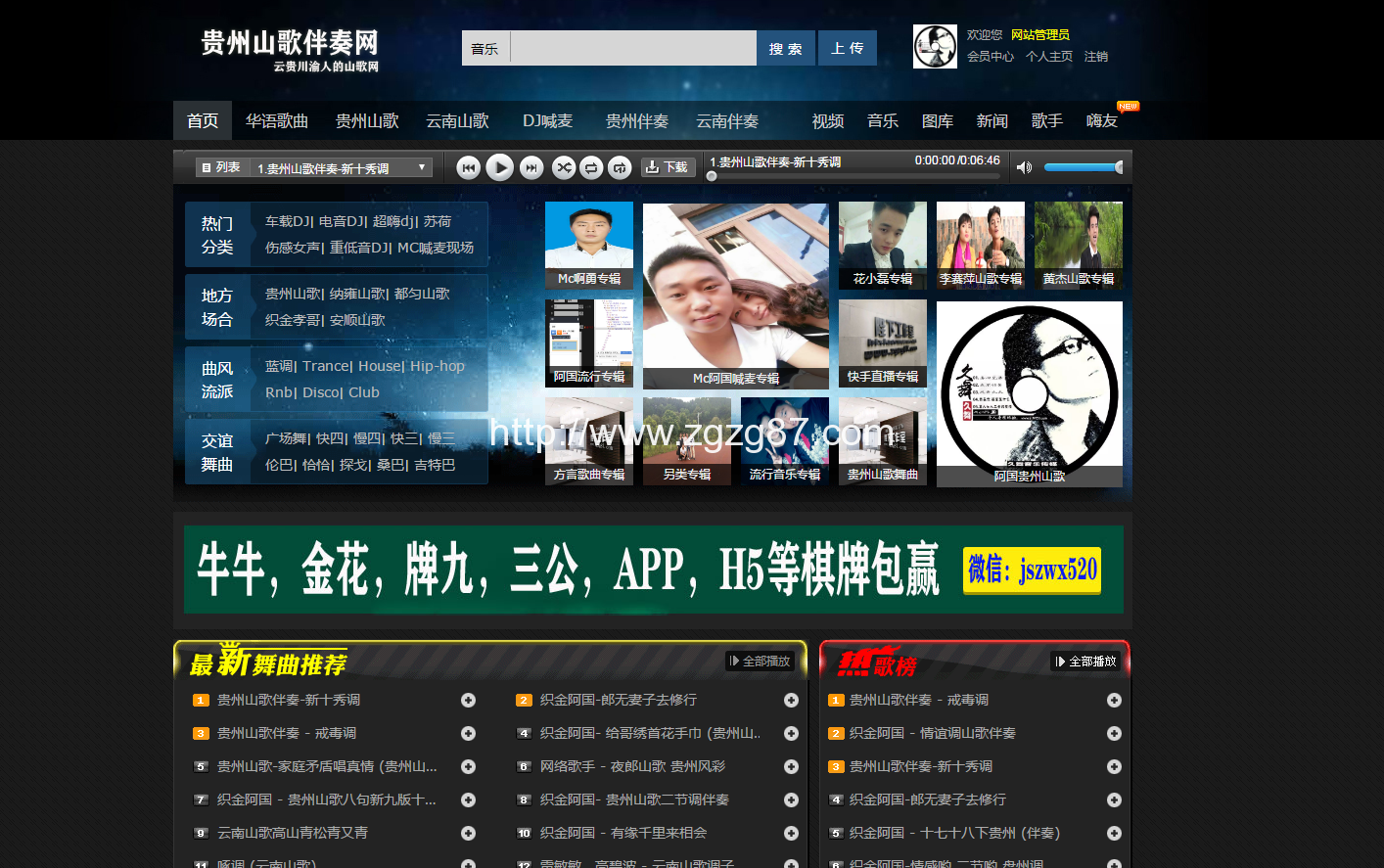This screenshot has height=868, width=1384.
Task: Add 织金阿国-郎无妻子去修行 in 最新舞曲推荐 via plus icon
Action: pyautogui.click(x=791, y=700)
